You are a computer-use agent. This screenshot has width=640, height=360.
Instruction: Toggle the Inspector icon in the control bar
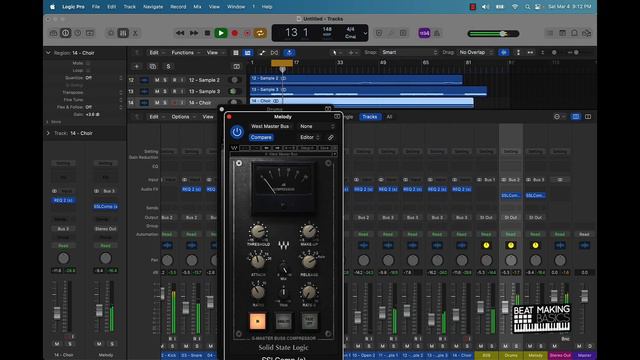click(65, 33)
